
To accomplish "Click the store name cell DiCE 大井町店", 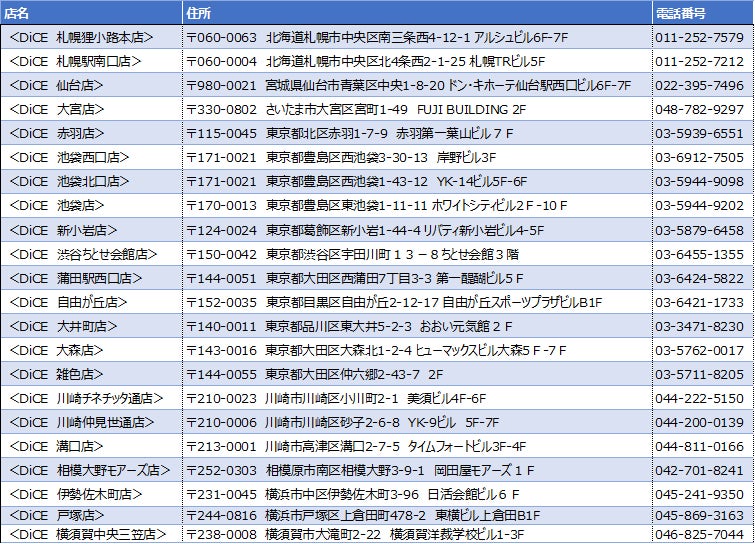I will point(91,326).
